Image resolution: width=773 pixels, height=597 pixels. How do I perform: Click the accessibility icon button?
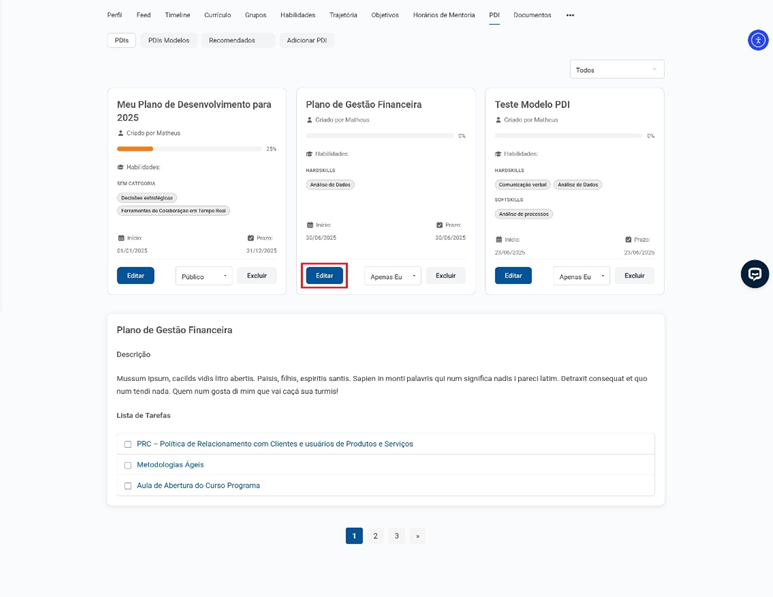(x=758, y=40)
